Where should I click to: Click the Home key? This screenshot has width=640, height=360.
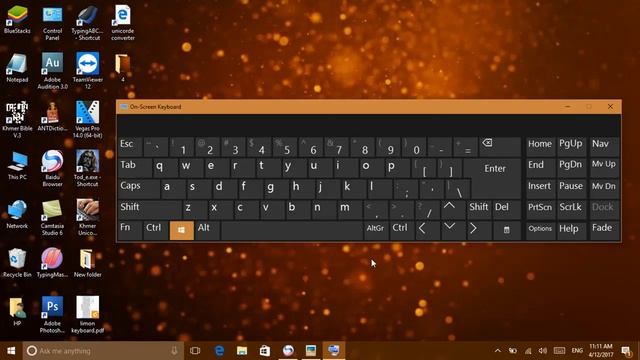[x=540, y=147]
